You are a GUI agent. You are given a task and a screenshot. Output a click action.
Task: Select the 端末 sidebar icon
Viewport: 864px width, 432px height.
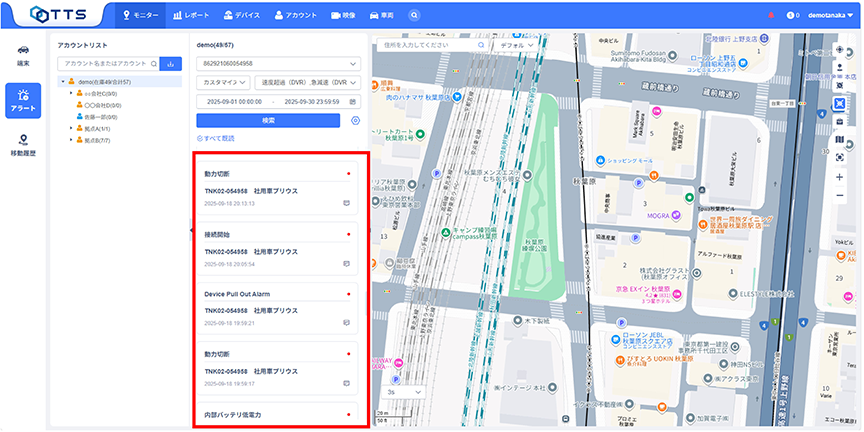[22, 53]
